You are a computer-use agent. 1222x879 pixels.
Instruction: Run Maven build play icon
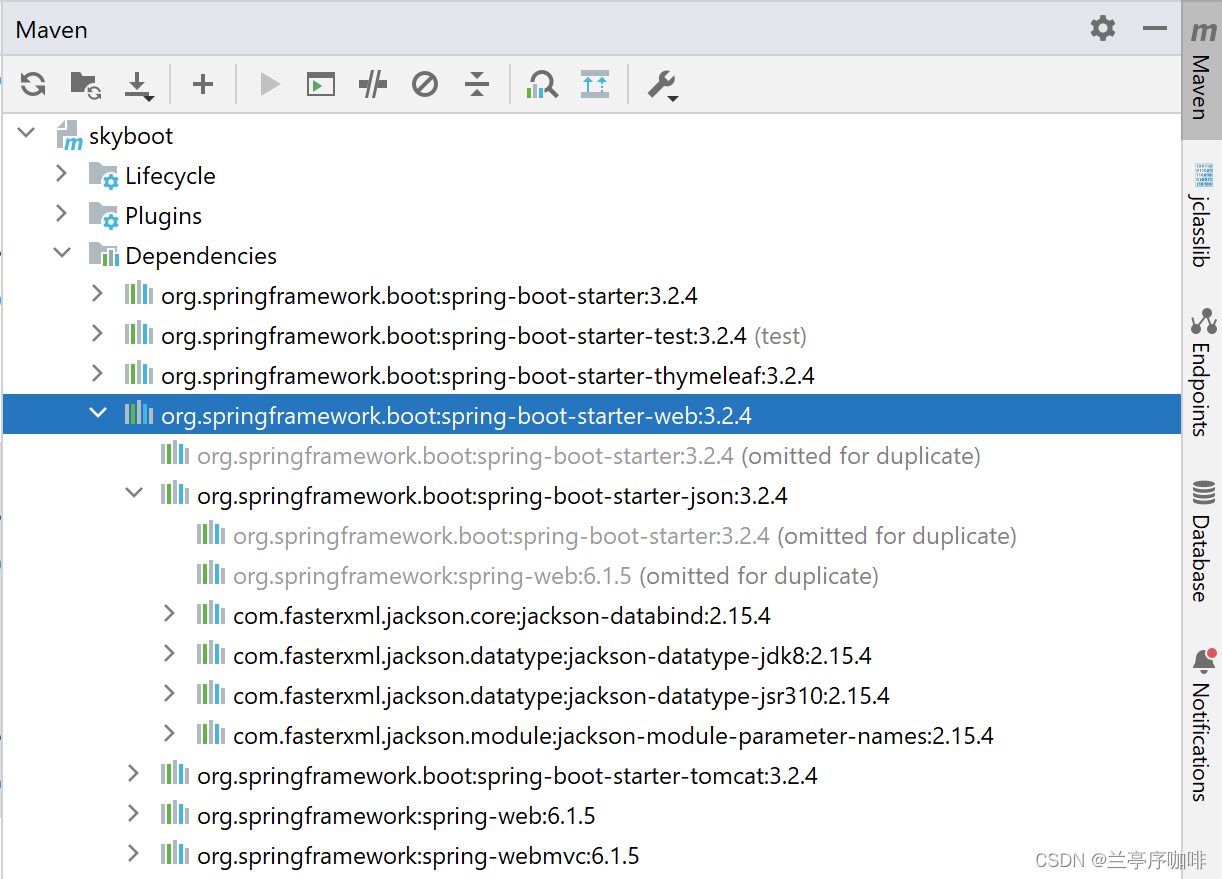point(270,84)
